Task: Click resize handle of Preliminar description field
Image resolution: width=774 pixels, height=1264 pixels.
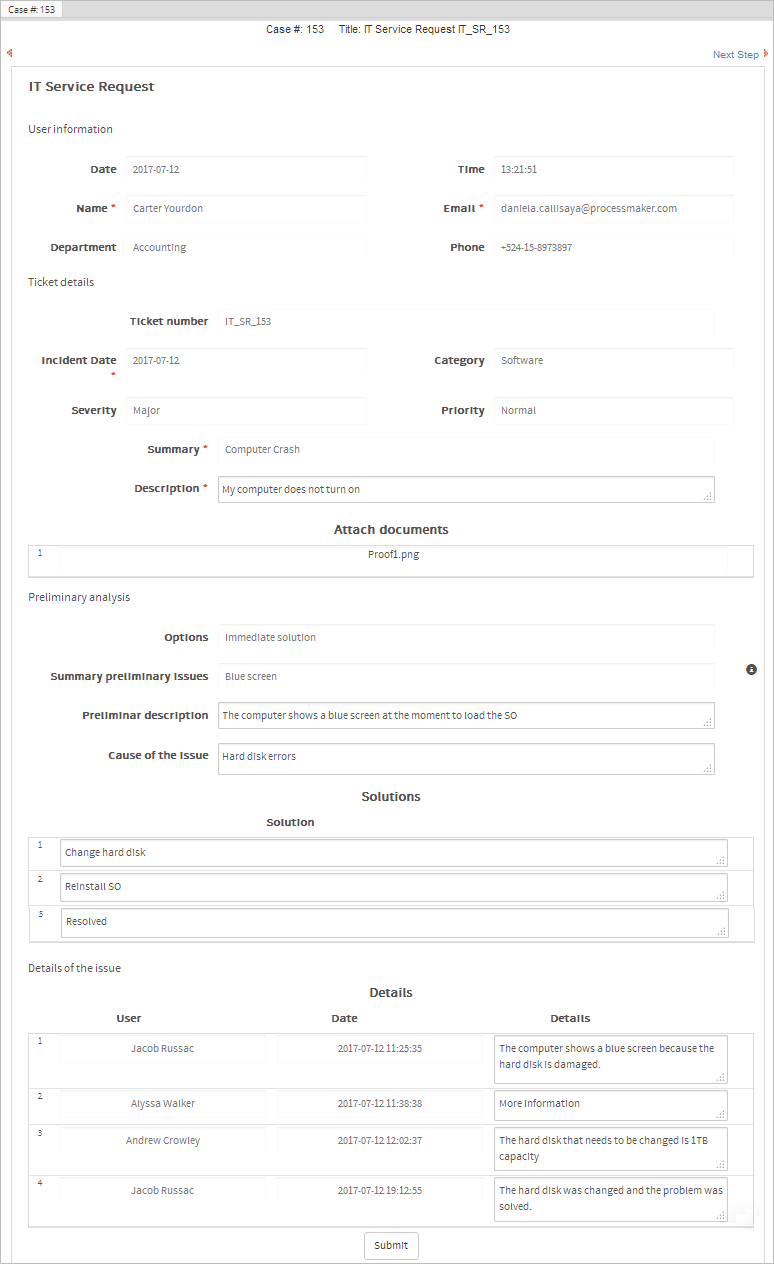Action: tap(708, 722)
